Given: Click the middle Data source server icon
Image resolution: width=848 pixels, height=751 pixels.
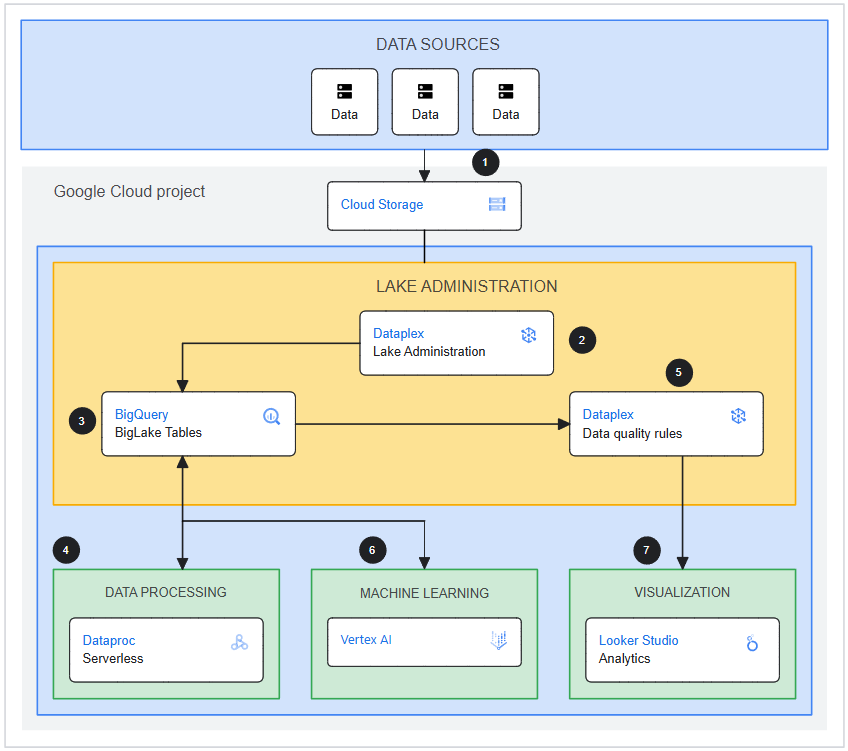Looking at the screenshot, I should click(425, 92).
